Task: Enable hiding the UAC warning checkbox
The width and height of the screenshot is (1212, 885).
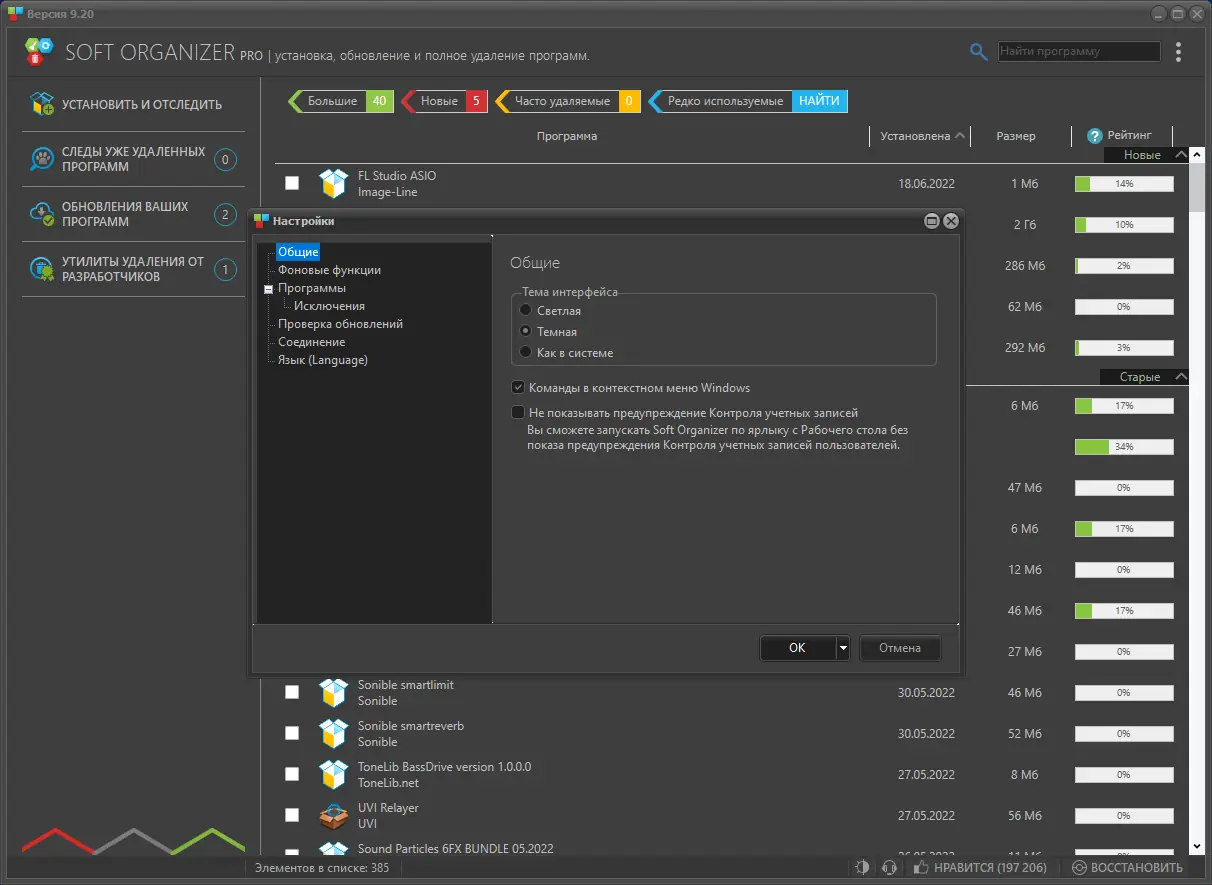Action: [518, 412]
